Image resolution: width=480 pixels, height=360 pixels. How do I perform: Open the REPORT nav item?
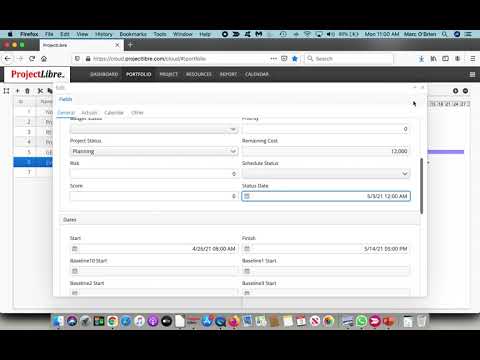228,74
